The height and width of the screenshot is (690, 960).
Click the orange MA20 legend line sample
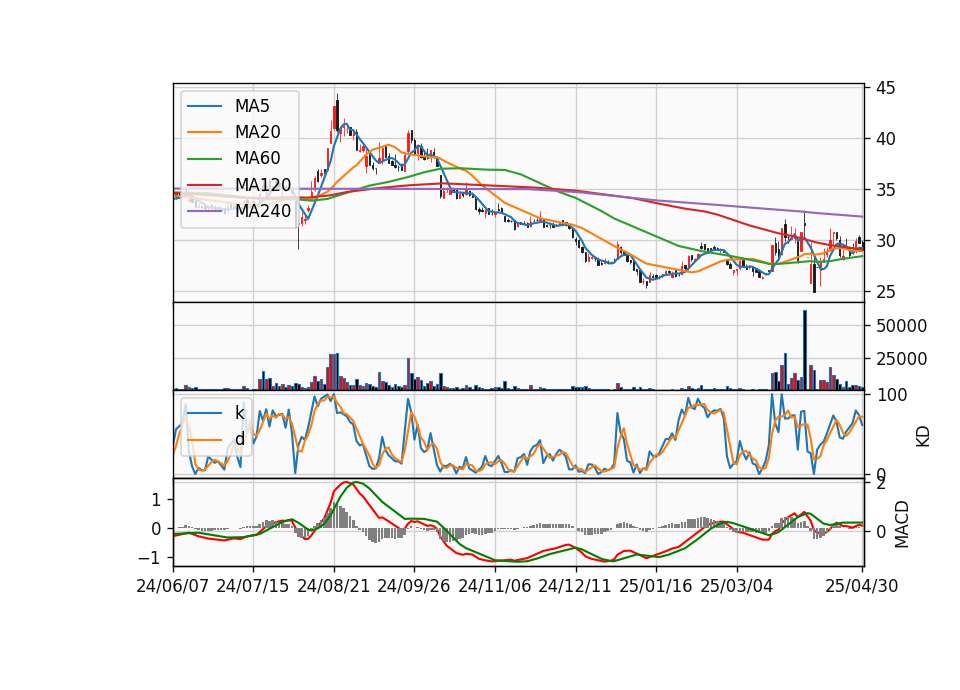pos(204,132)
